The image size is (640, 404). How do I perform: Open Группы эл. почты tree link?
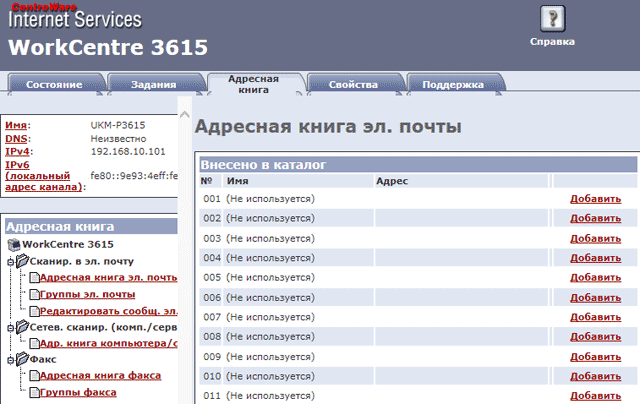[87, 294]
